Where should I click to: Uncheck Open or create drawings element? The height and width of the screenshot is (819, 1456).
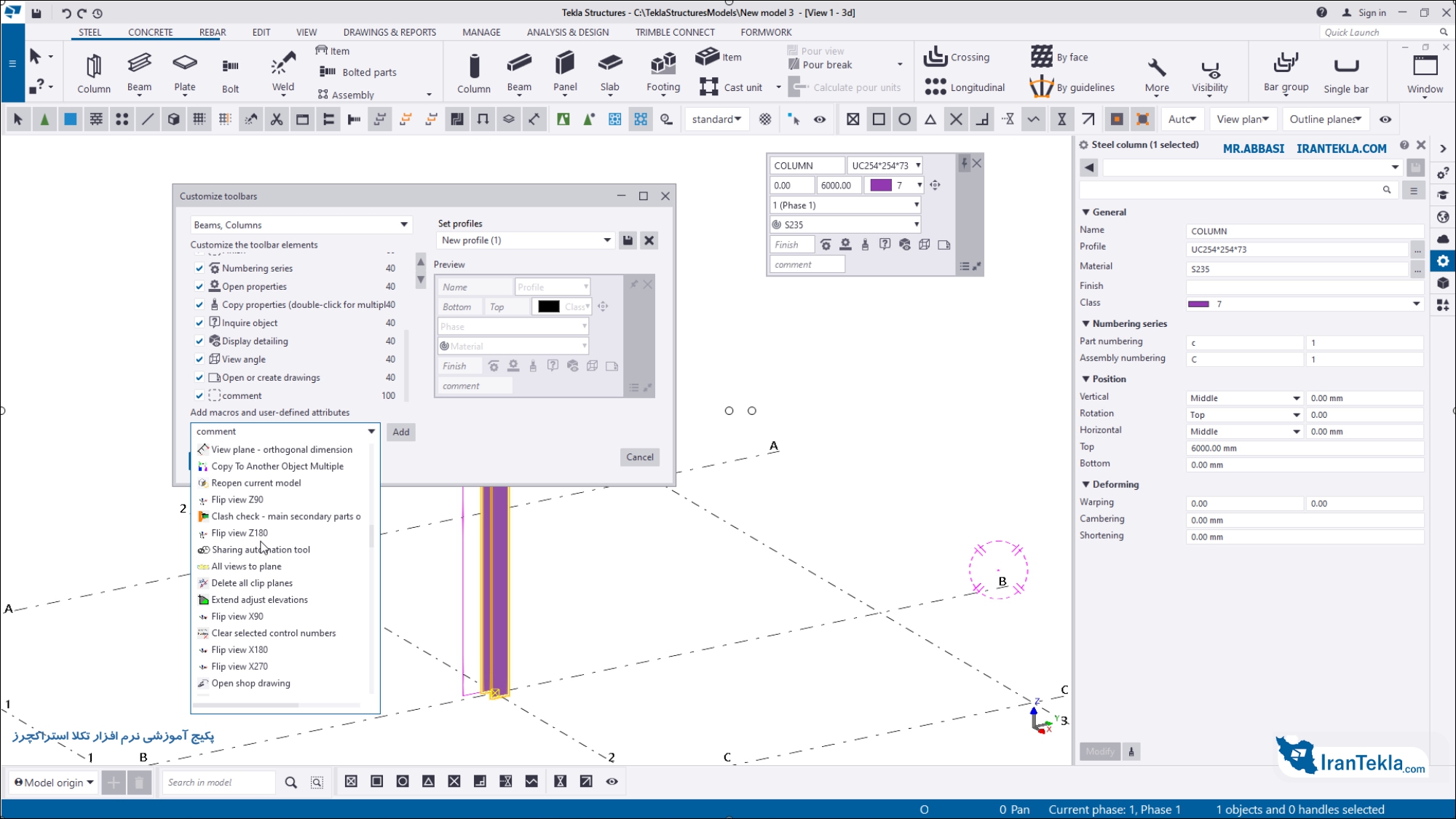[199, 377]
